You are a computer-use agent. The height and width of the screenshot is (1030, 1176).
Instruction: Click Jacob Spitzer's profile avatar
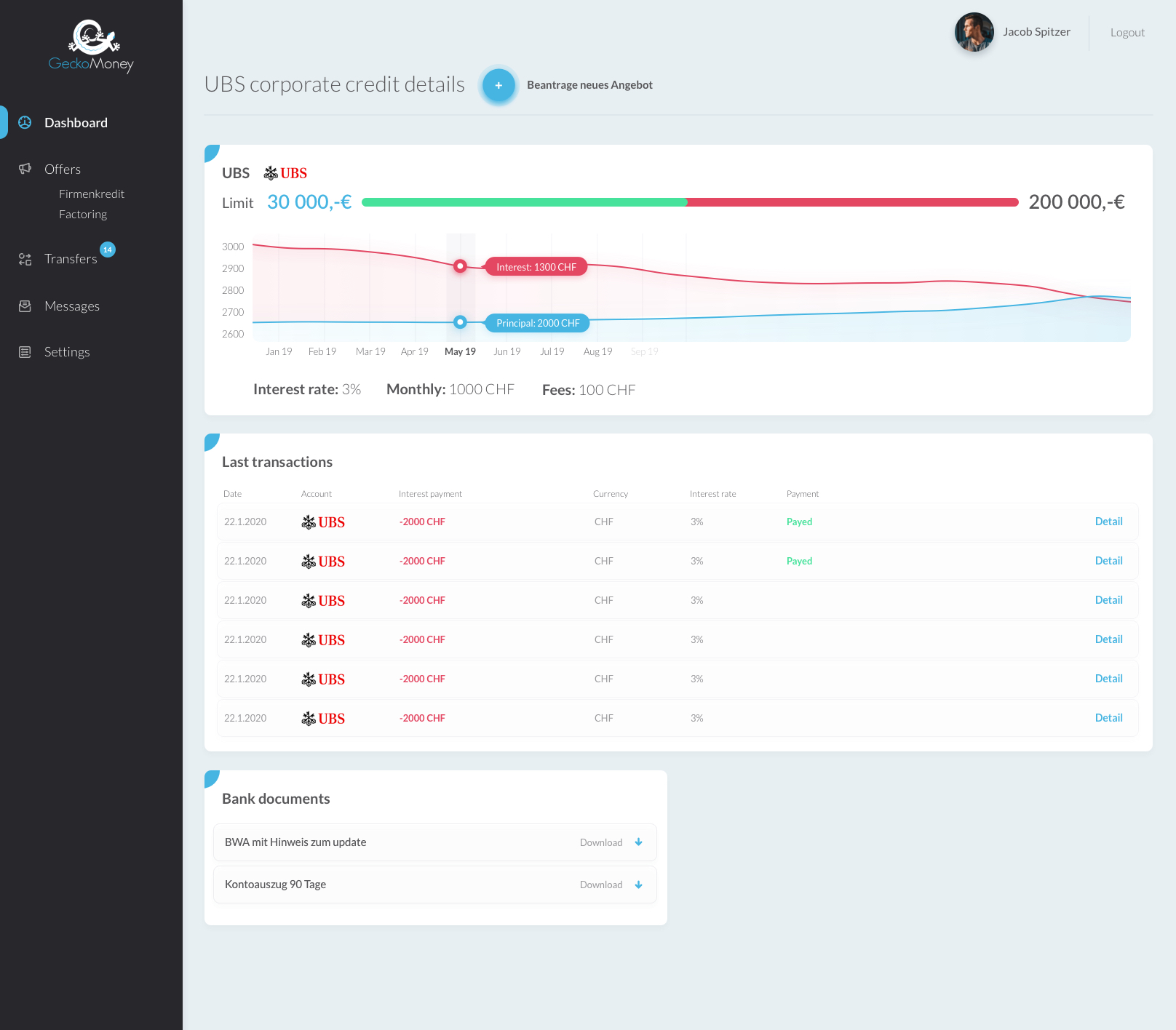point(974,32)
